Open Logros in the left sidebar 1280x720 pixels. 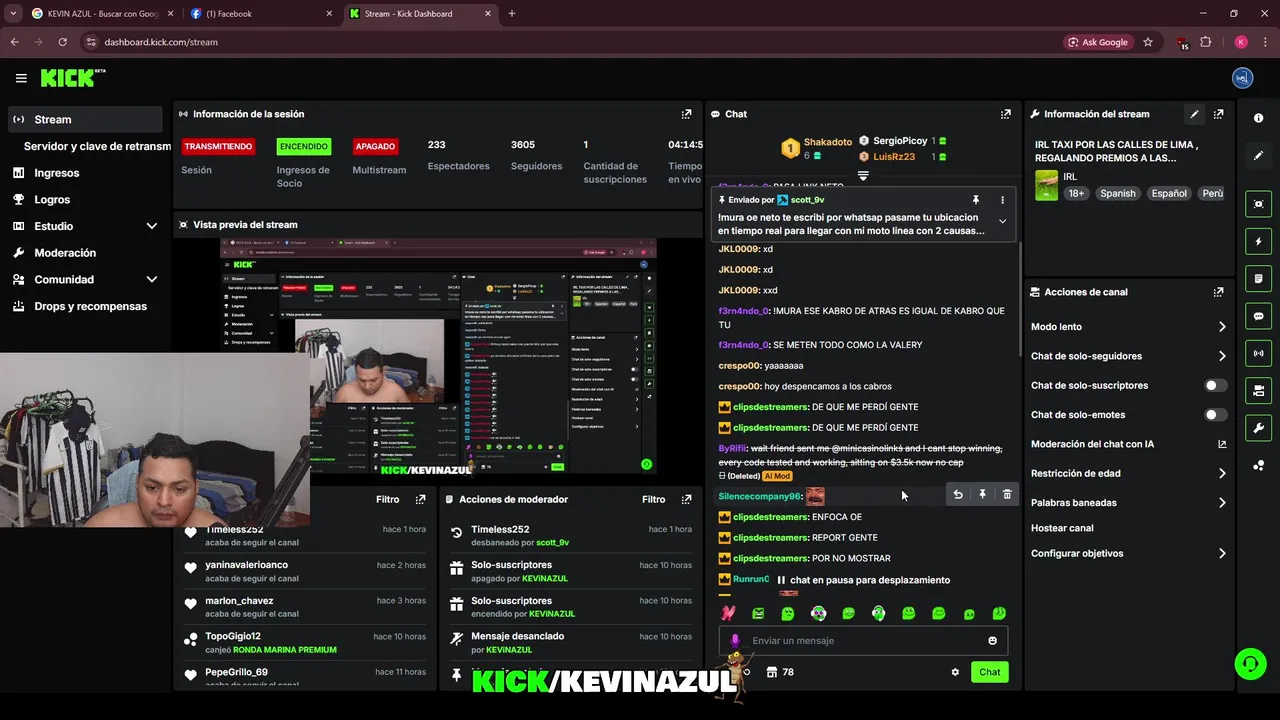click(85, 199)
